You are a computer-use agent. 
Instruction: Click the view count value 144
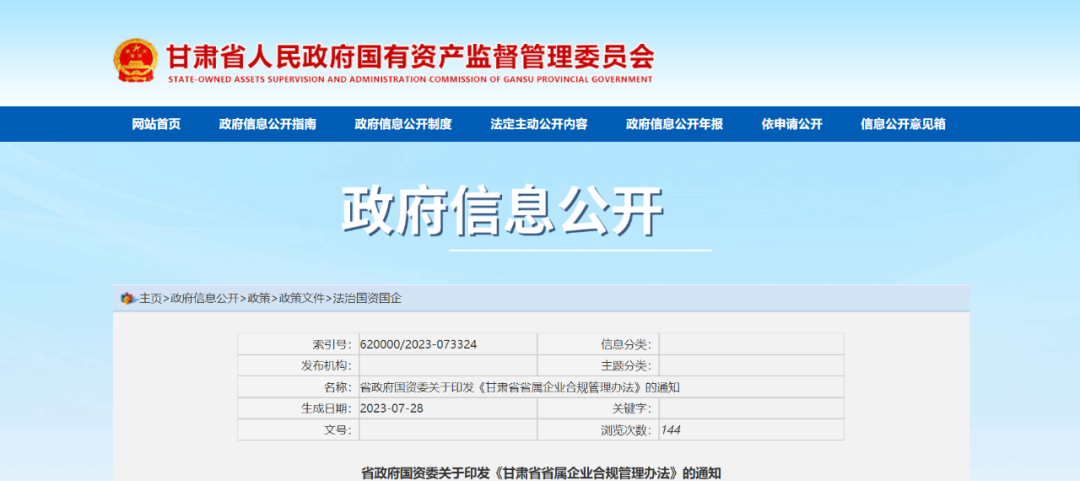[670, 430]
